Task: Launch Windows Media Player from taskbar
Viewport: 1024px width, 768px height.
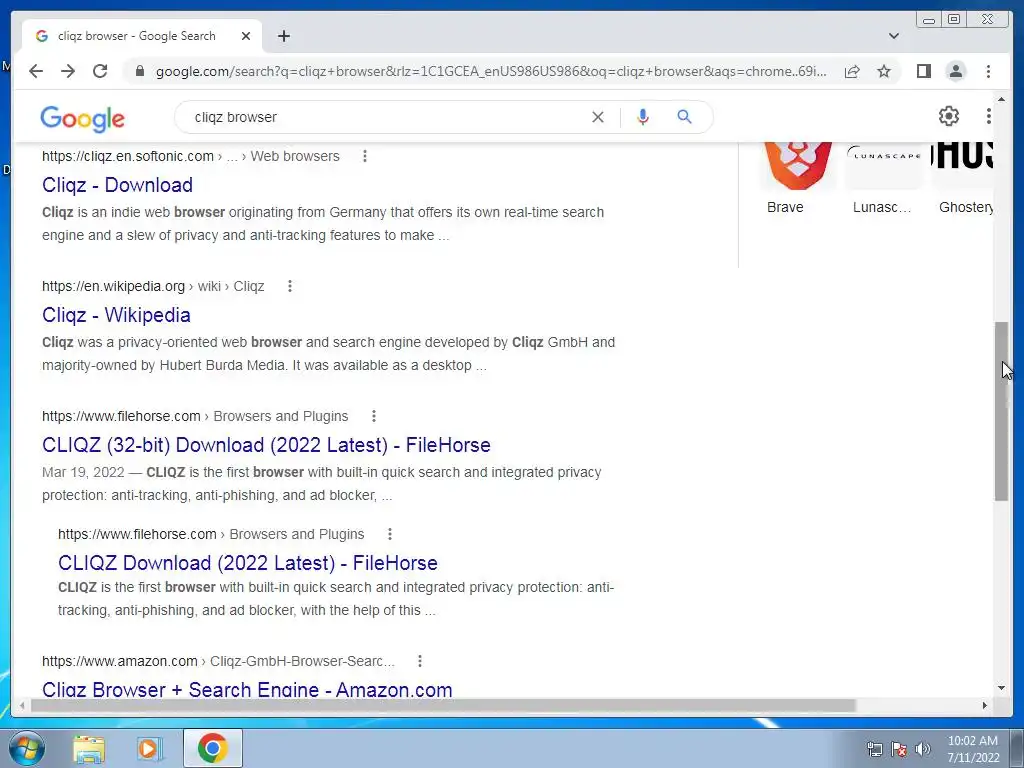Action: tap(149, 748)
